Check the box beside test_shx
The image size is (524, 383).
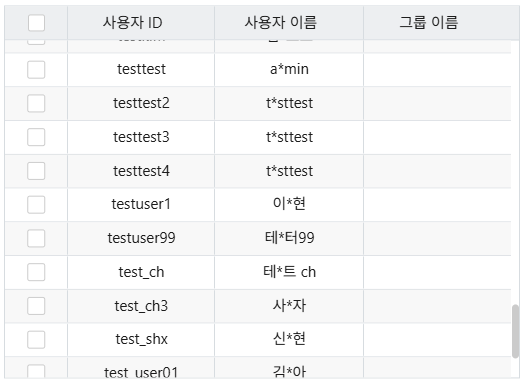click(x=36, y=340)
